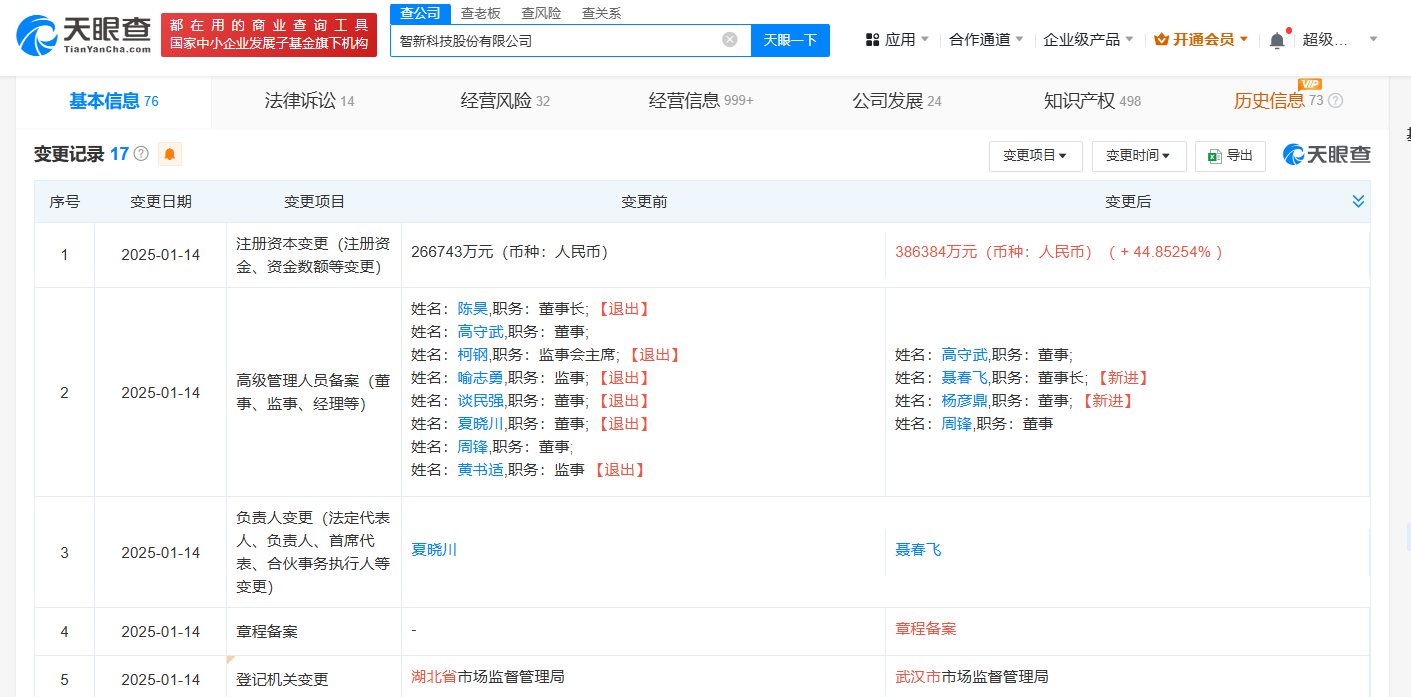The image size is (1411, 697).
Task: Click the 天眼查 watermark logo beside 导出
Action: [x=1327, y=155]
